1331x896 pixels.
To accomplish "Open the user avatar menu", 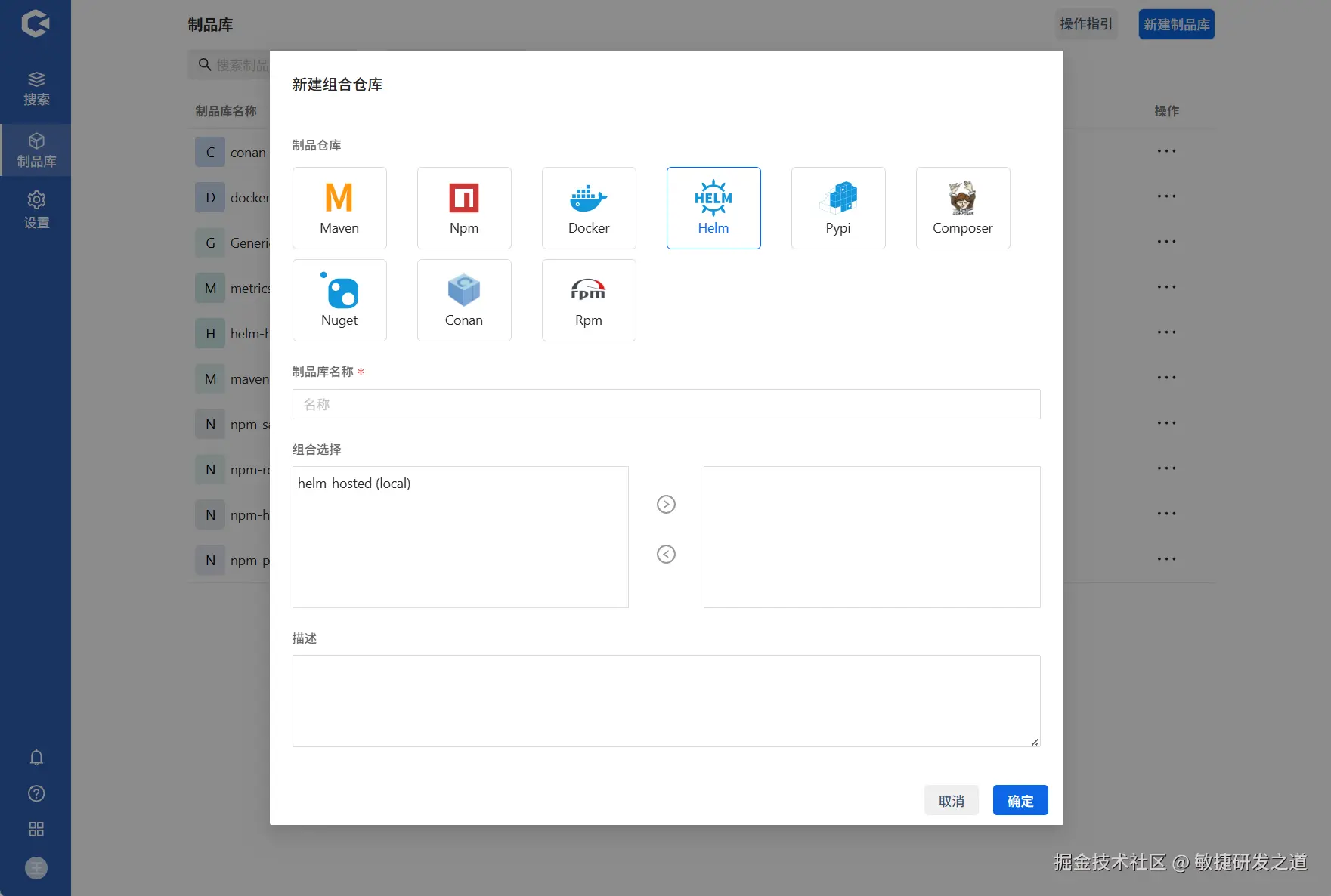I will 36,868.
